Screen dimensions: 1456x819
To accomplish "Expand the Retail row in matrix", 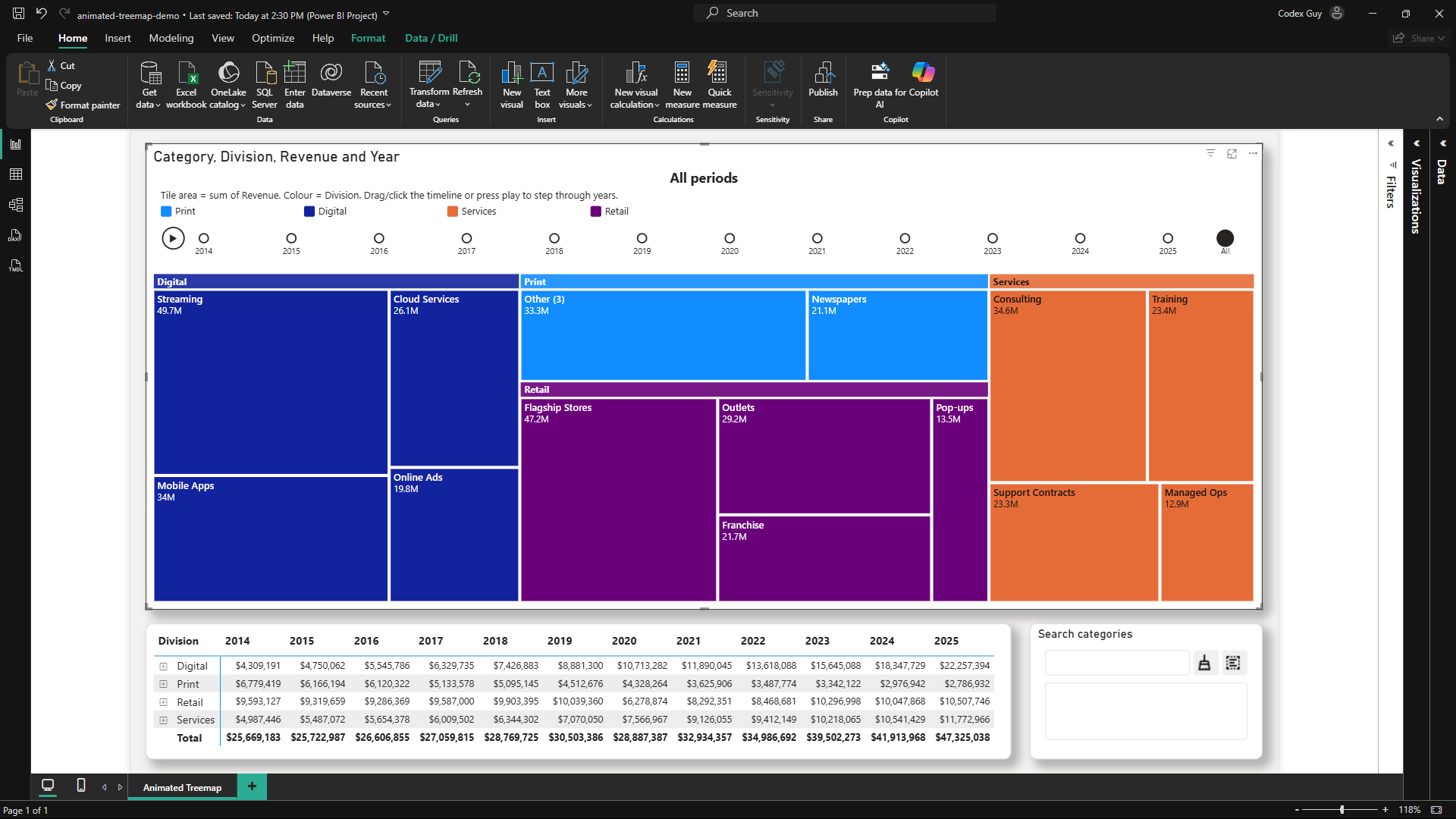I will click(x=163, y=702).
